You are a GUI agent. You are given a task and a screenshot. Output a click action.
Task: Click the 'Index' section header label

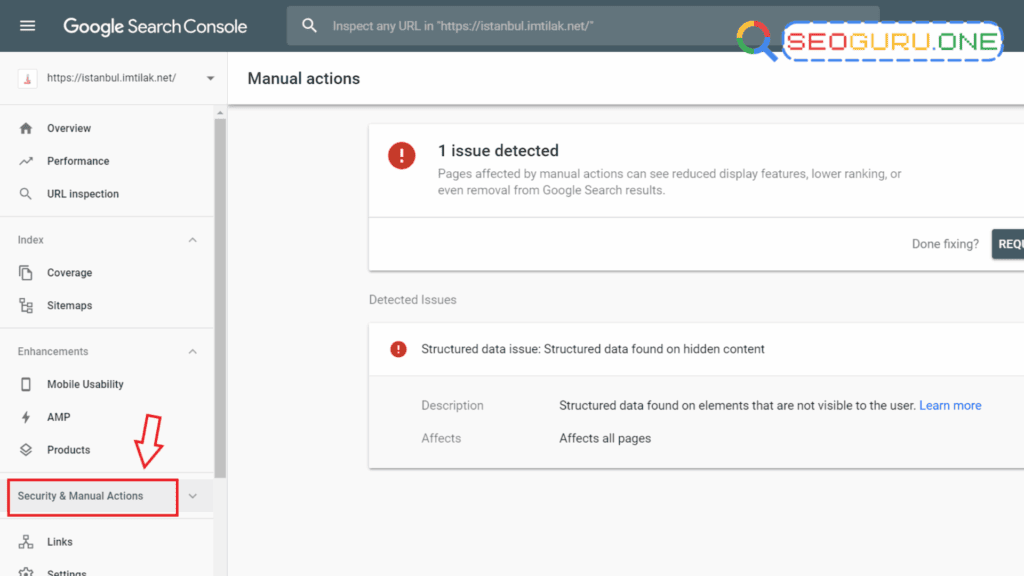[31, 240]
